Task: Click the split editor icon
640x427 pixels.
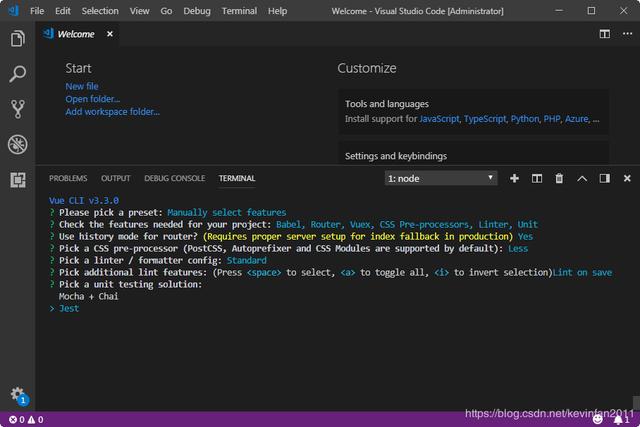Action: tap(604, 34)
